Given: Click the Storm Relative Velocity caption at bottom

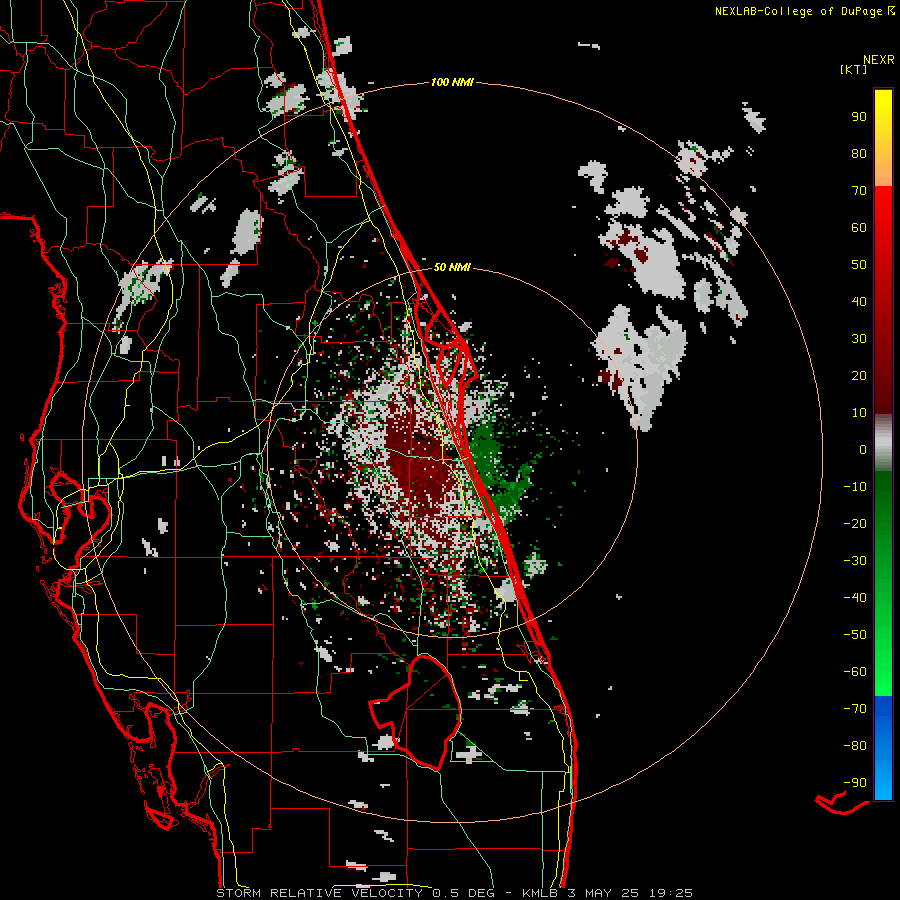Looking at the screenshot, I should [454, 893].
